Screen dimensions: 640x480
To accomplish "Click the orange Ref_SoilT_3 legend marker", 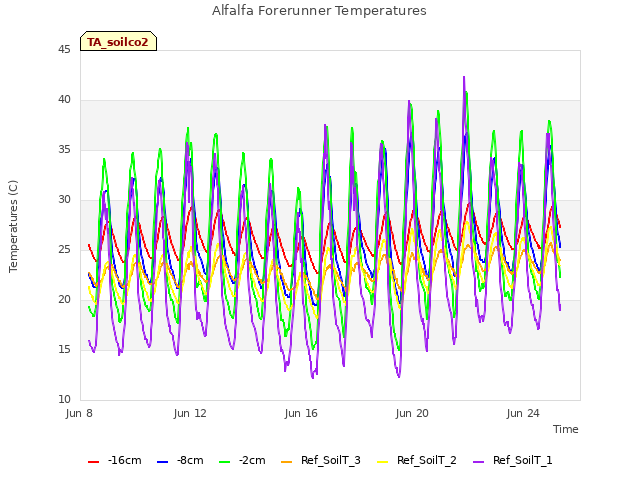I will pos(287,462).
